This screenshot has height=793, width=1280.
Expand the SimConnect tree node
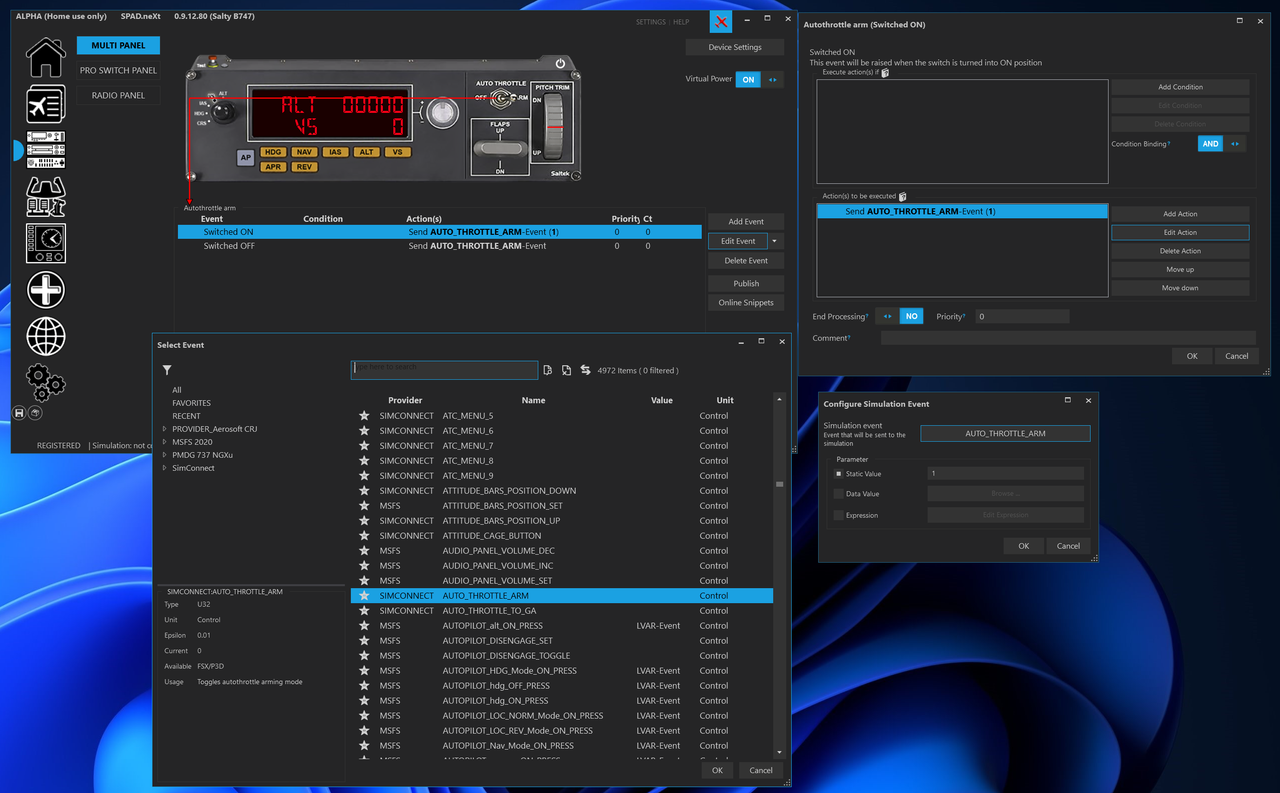164,468
